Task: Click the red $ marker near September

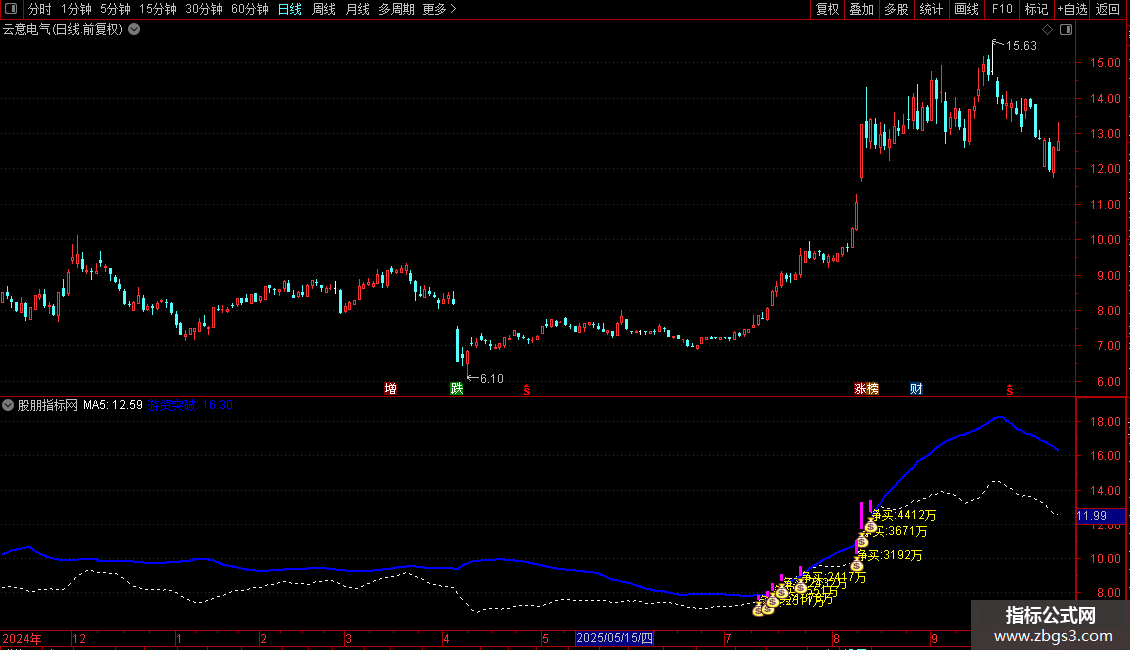Action: coord(1010,390)
